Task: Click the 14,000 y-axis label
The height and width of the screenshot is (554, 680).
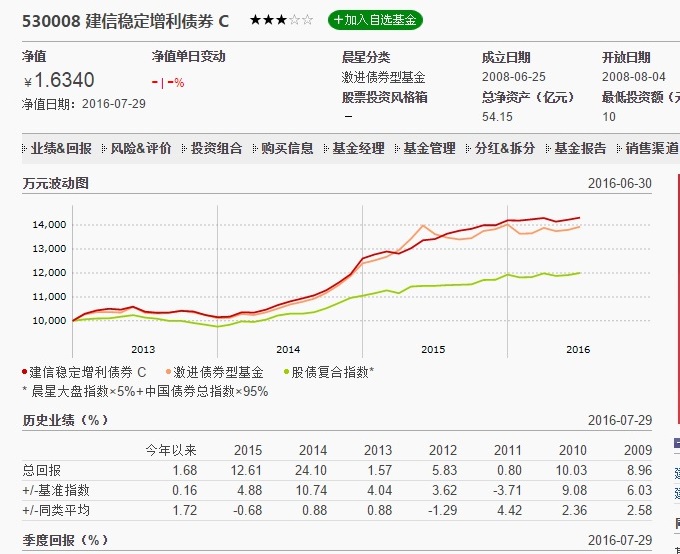Action: [x=49, y=225]
